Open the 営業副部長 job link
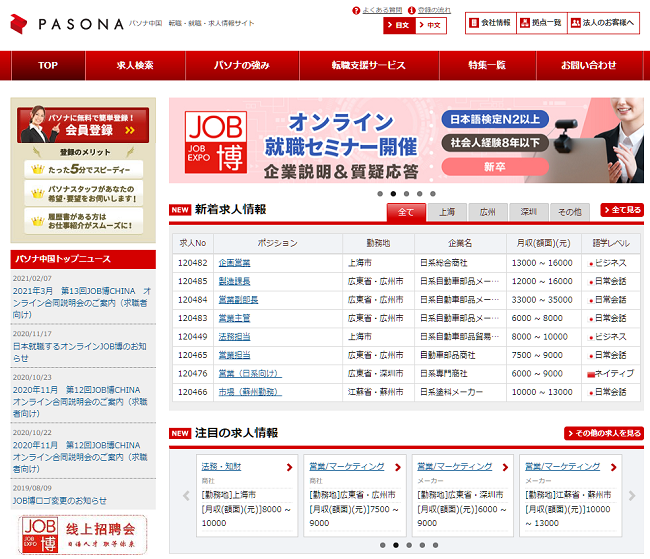 click(238, 300)
